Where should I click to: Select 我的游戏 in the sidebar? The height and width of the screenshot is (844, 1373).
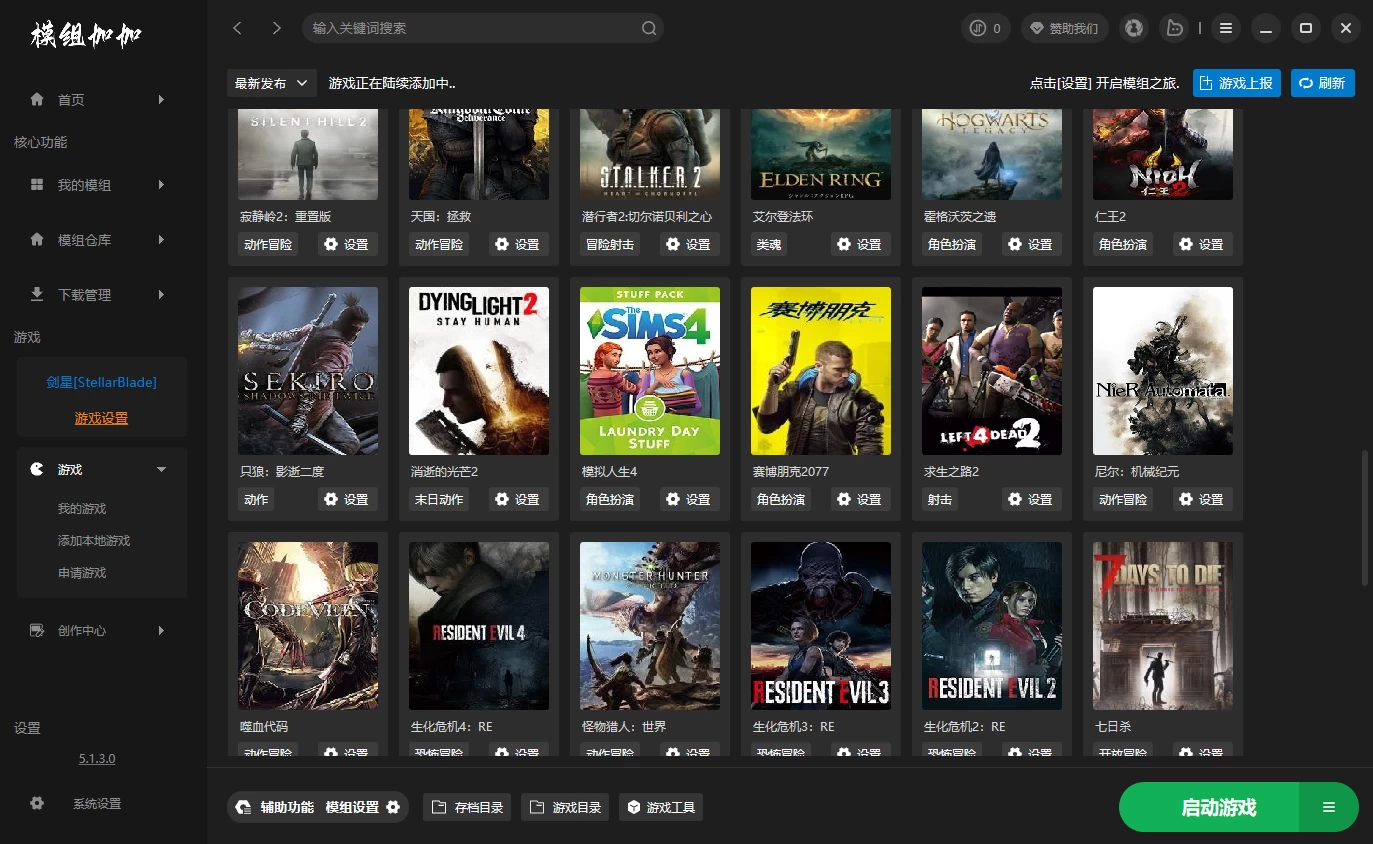pyautogui.click(x=82, y=509)
